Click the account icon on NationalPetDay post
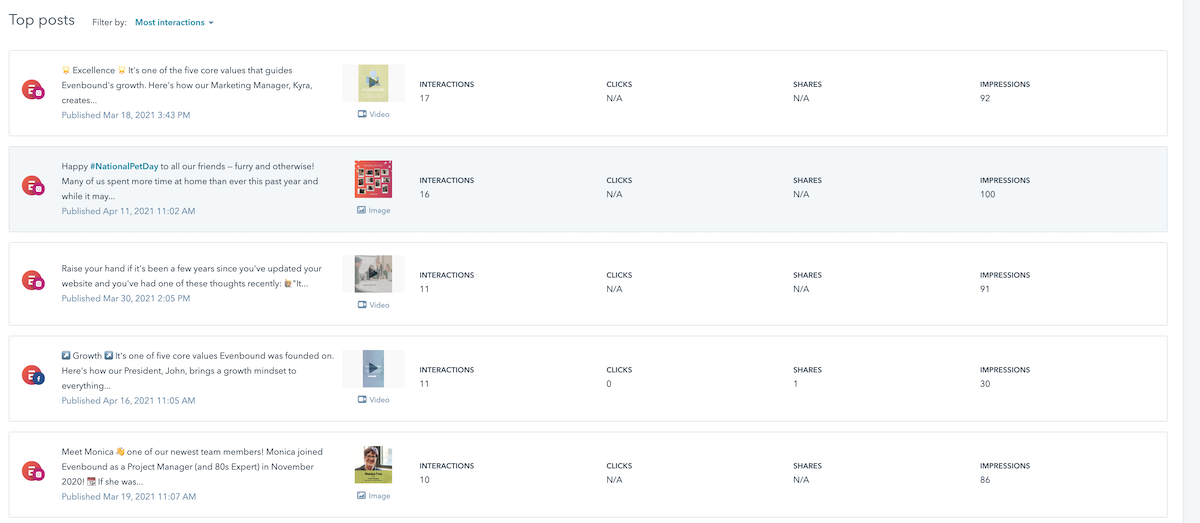Screen dimensions: 1200x523 pyautogui.click(x=34, y=186)
